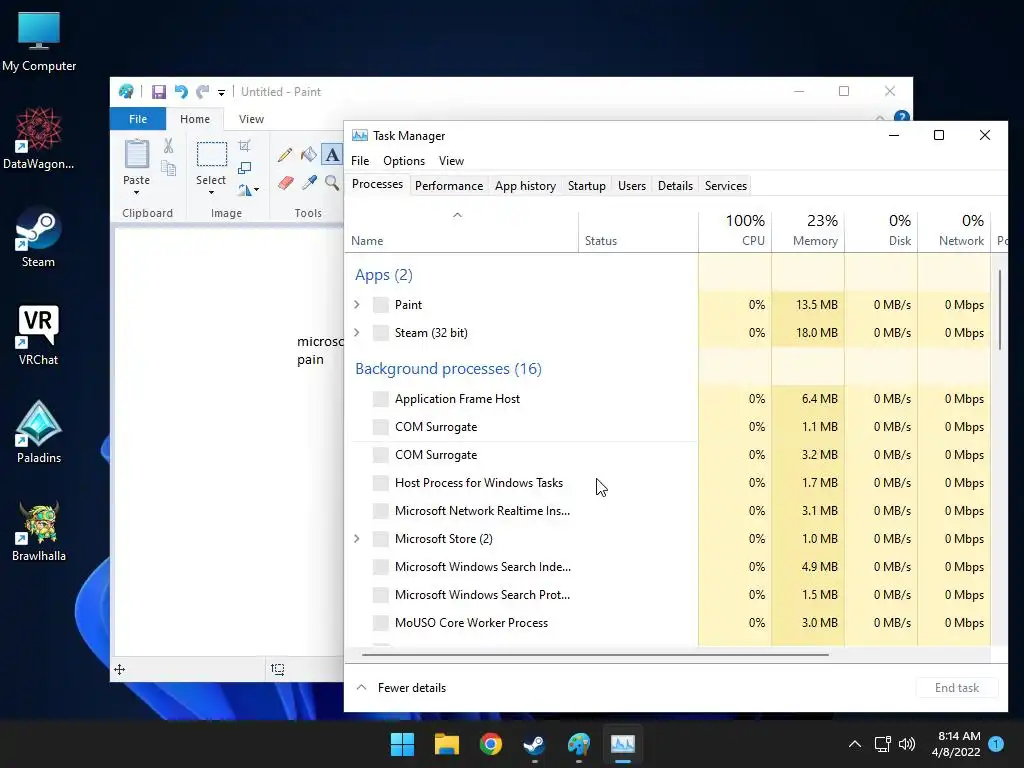The height and width of the screenshot is (768, 1024).
Task: Select the Pencil tool in Paint
Action: click(x=285, y=155)
